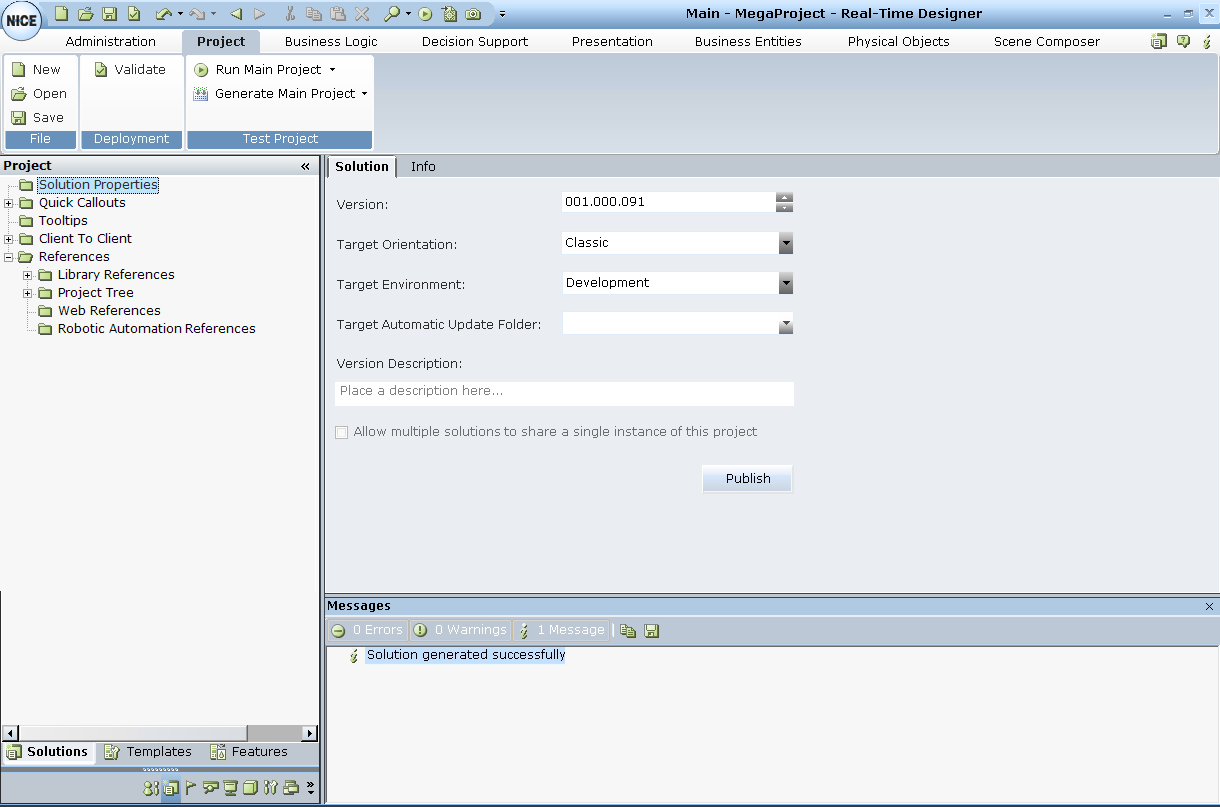This screenshot has width=1220, height=807.
Task: Click the undo arrow icon
Action: pyautogui.click(x=164, y=14)
